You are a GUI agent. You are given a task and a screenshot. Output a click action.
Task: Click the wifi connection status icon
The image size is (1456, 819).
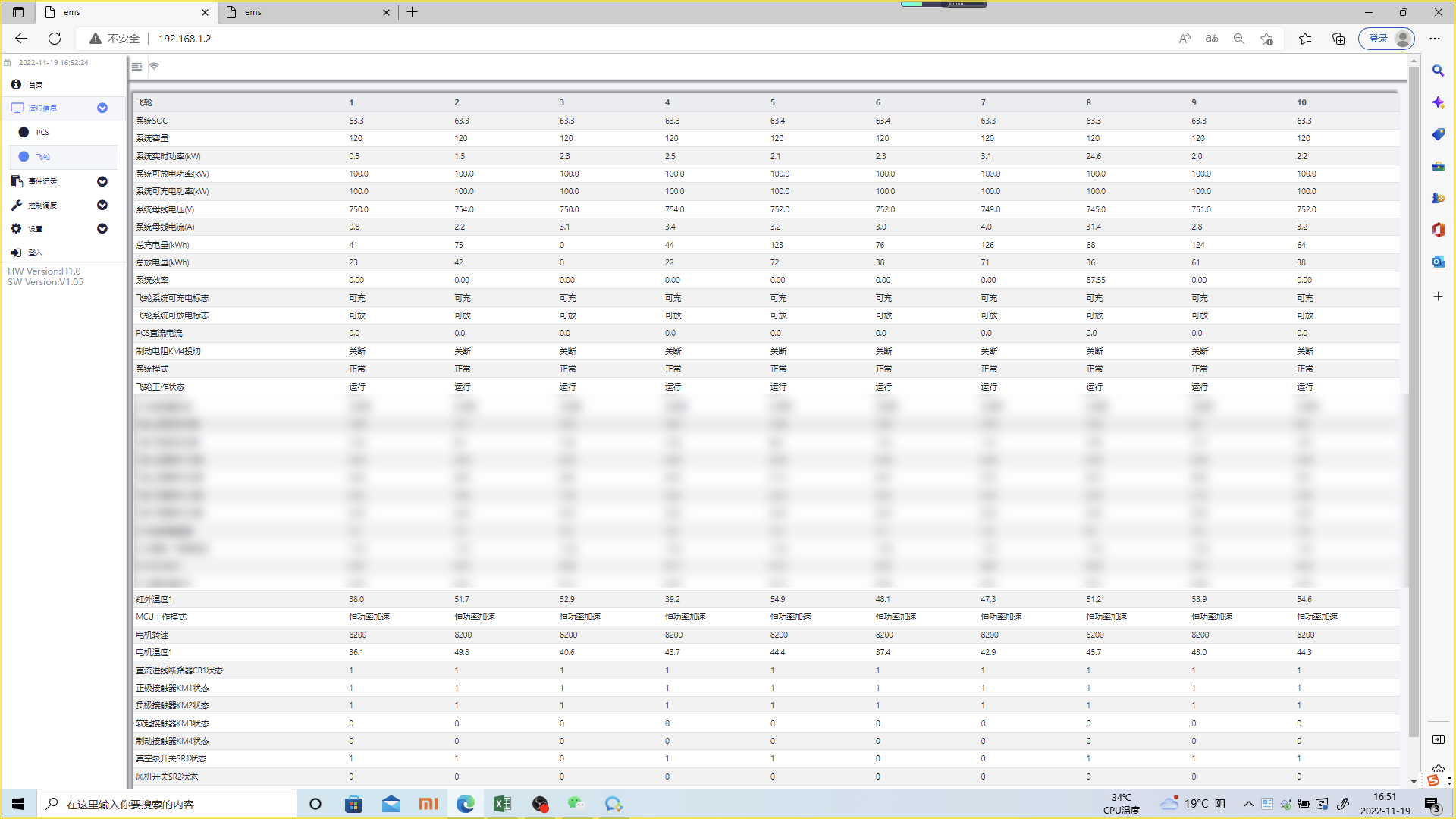pyautogui.click(x=154, y=67)
